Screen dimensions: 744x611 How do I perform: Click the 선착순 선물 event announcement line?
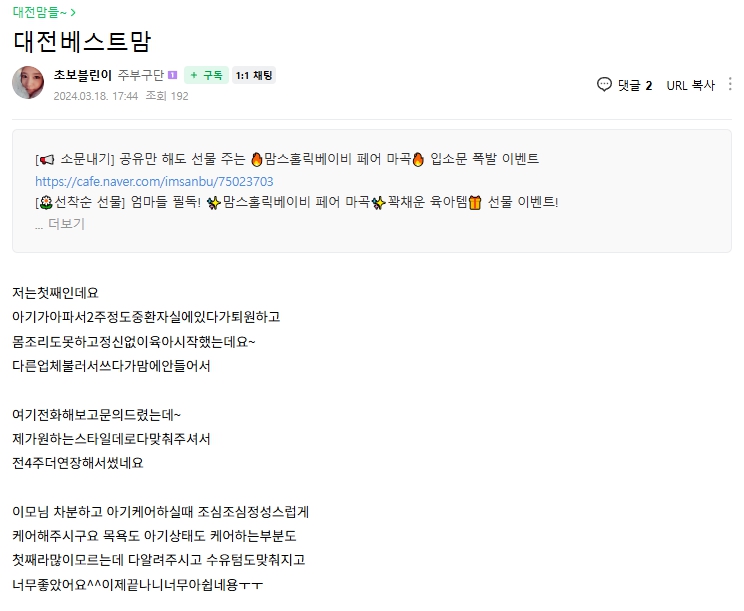pos(297,203)
